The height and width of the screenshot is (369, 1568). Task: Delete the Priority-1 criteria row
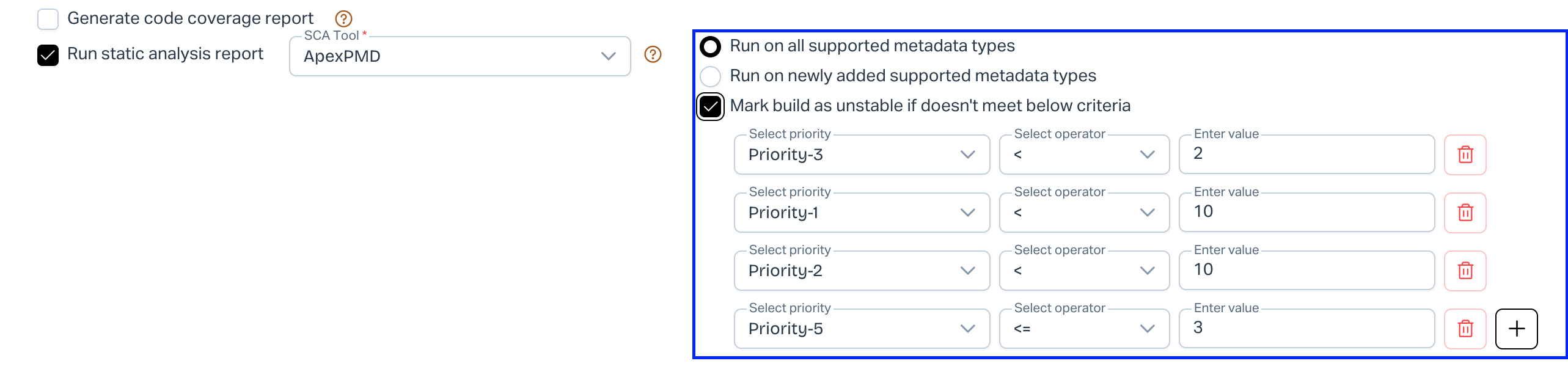pyautogui.click(x=1465, y=213)
